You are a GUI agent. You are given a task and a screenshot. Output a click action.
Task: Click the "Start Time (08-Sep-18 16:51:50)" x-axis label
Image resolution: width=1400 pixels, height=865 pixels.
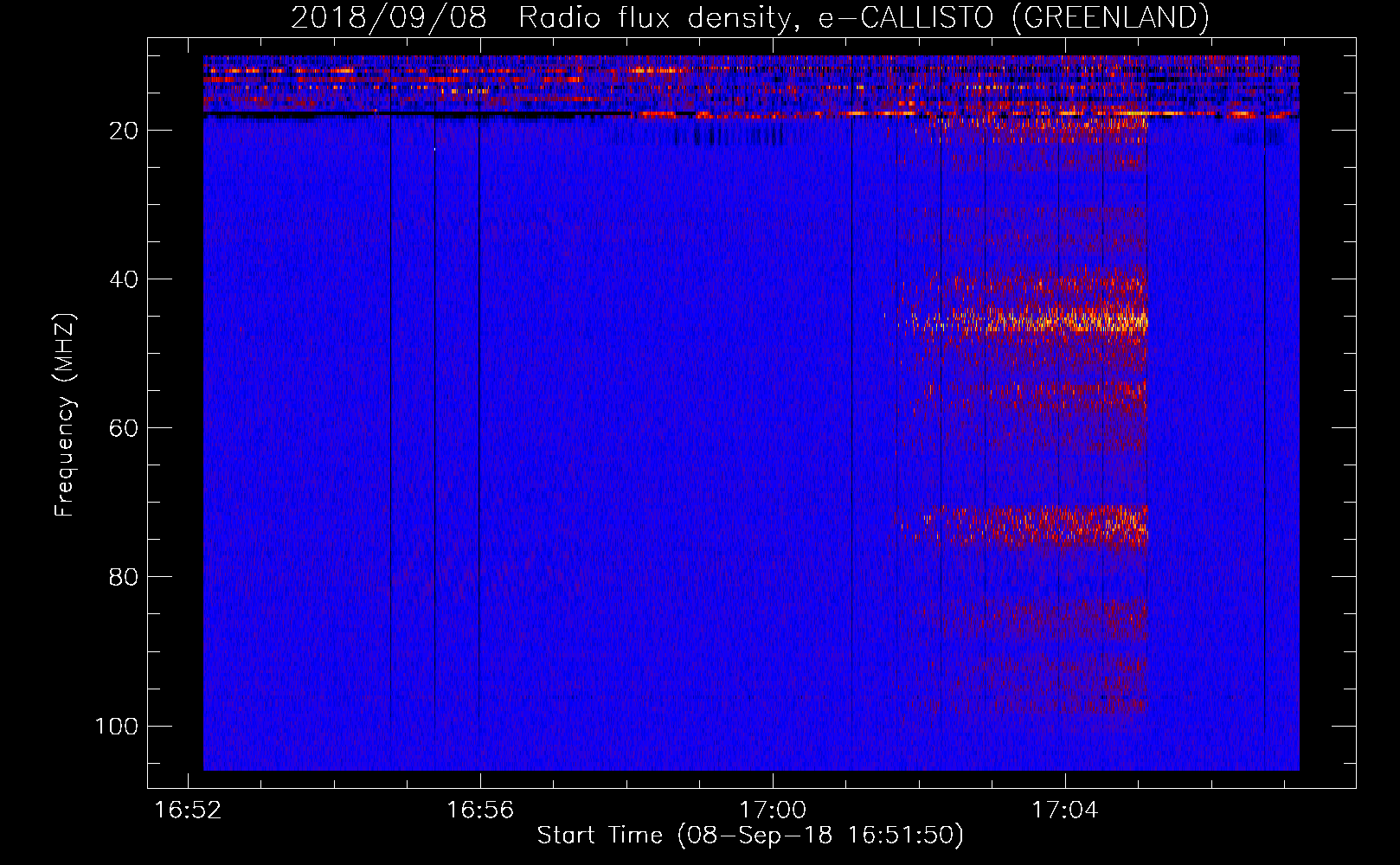(750, 836)
